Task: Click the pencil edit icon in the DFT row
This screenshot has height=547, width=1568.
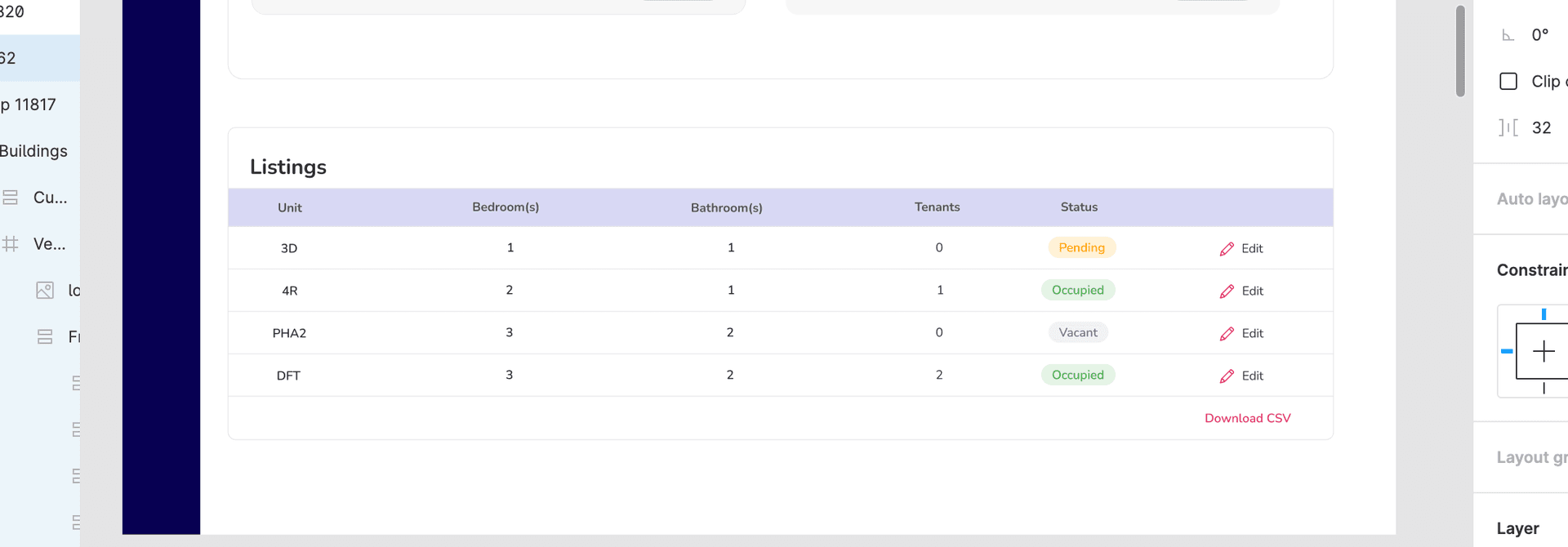Action: (x=1227, y=376)
